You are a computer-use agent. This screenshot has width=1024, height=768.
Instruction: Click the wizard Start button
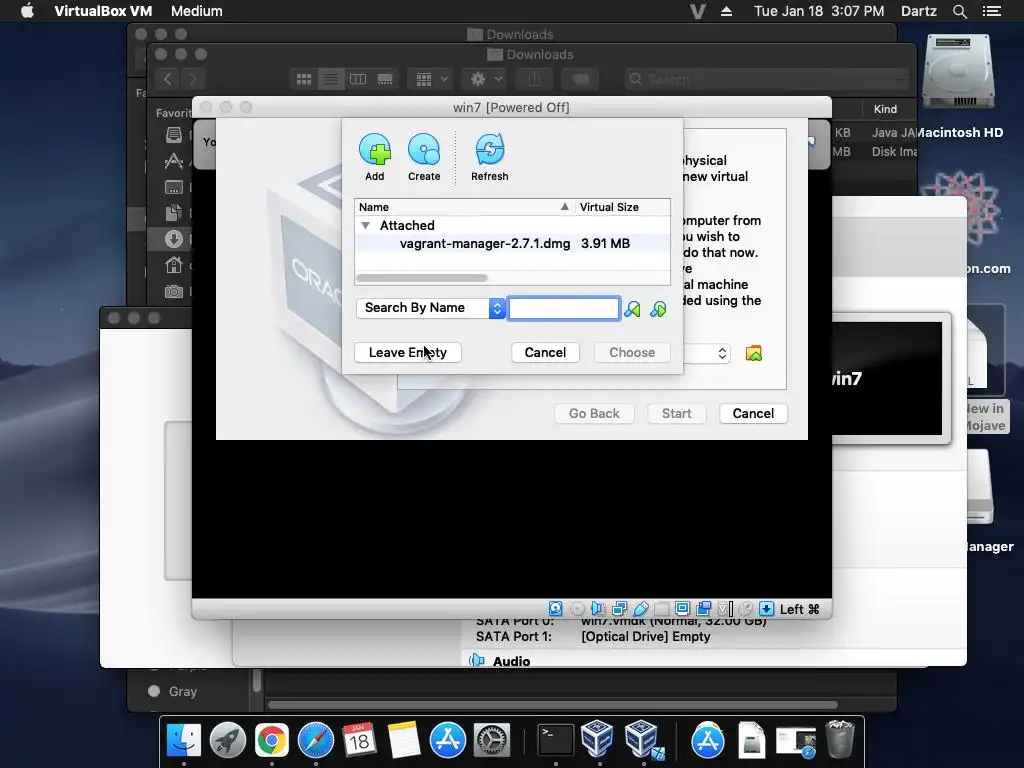(677, 413)
